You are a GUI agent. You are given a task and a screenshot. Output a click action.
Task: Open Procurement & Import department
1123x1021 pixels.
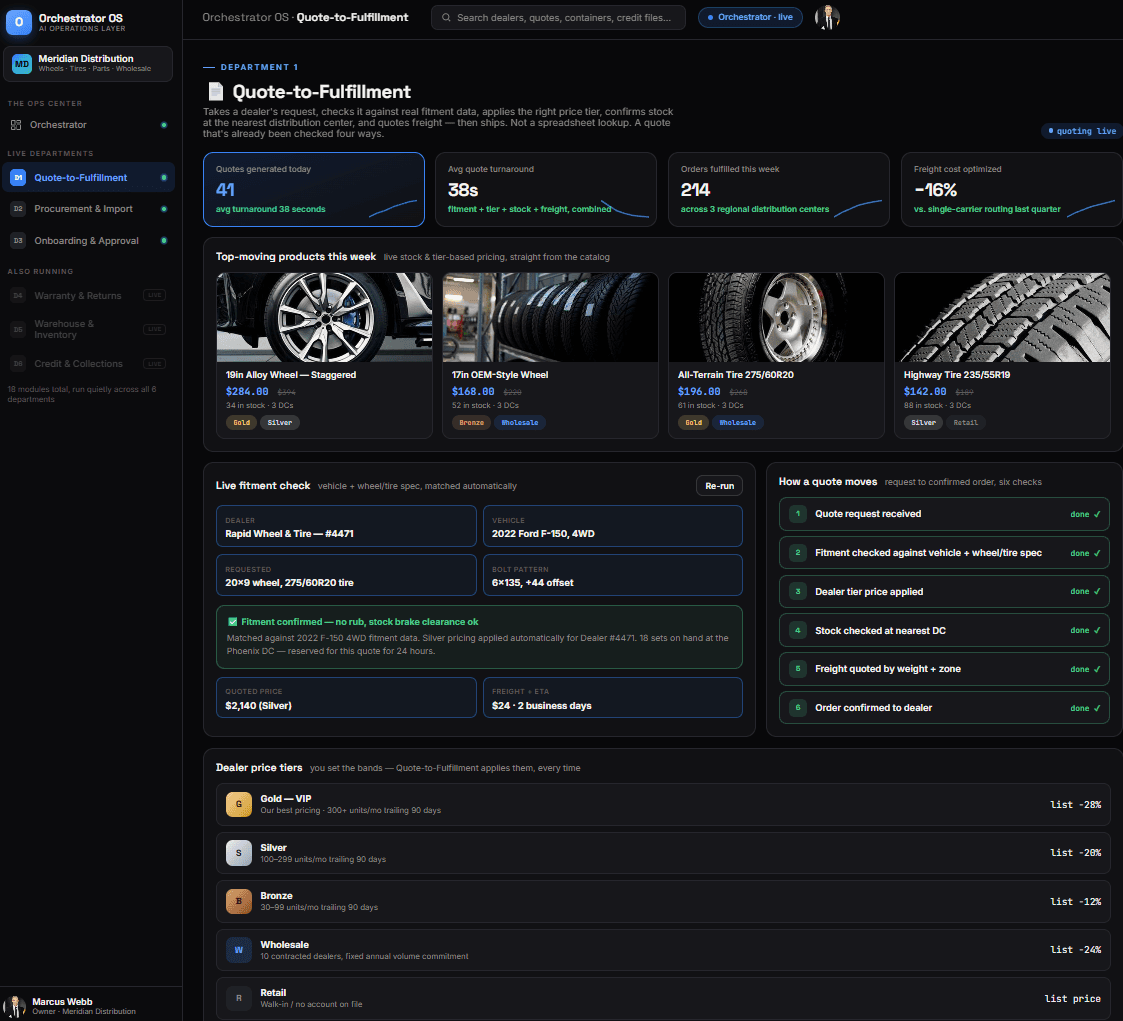click(x=88, y=209)
